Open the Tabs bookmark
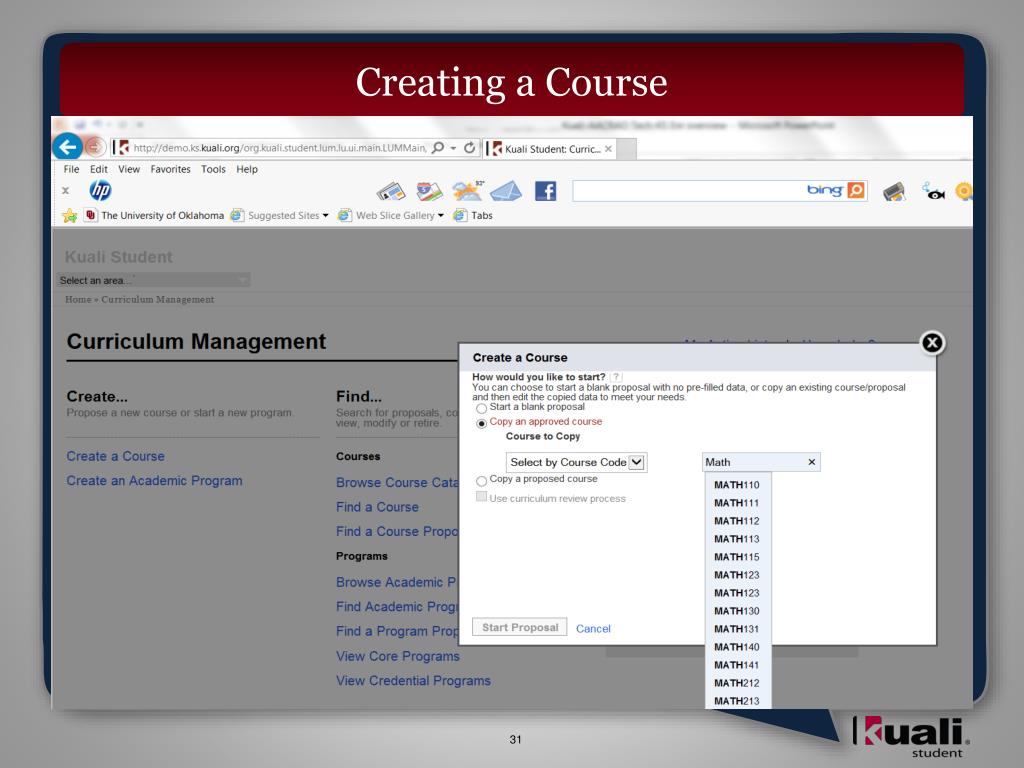Screen dimensions: 1024x768 (473, 216)
